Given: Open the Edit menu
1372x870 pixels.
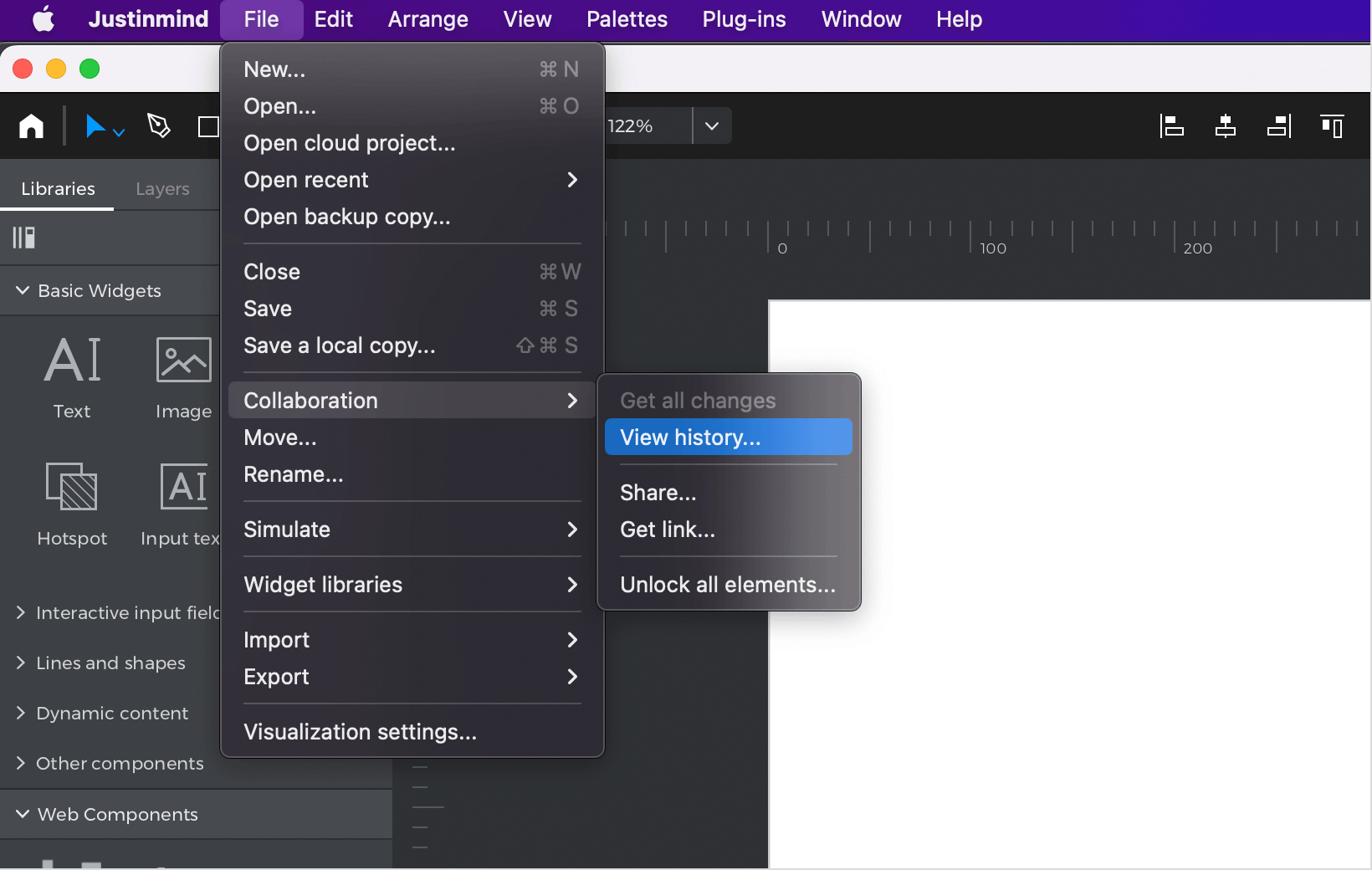Looking at the screenshot, I should coord(333,19).
